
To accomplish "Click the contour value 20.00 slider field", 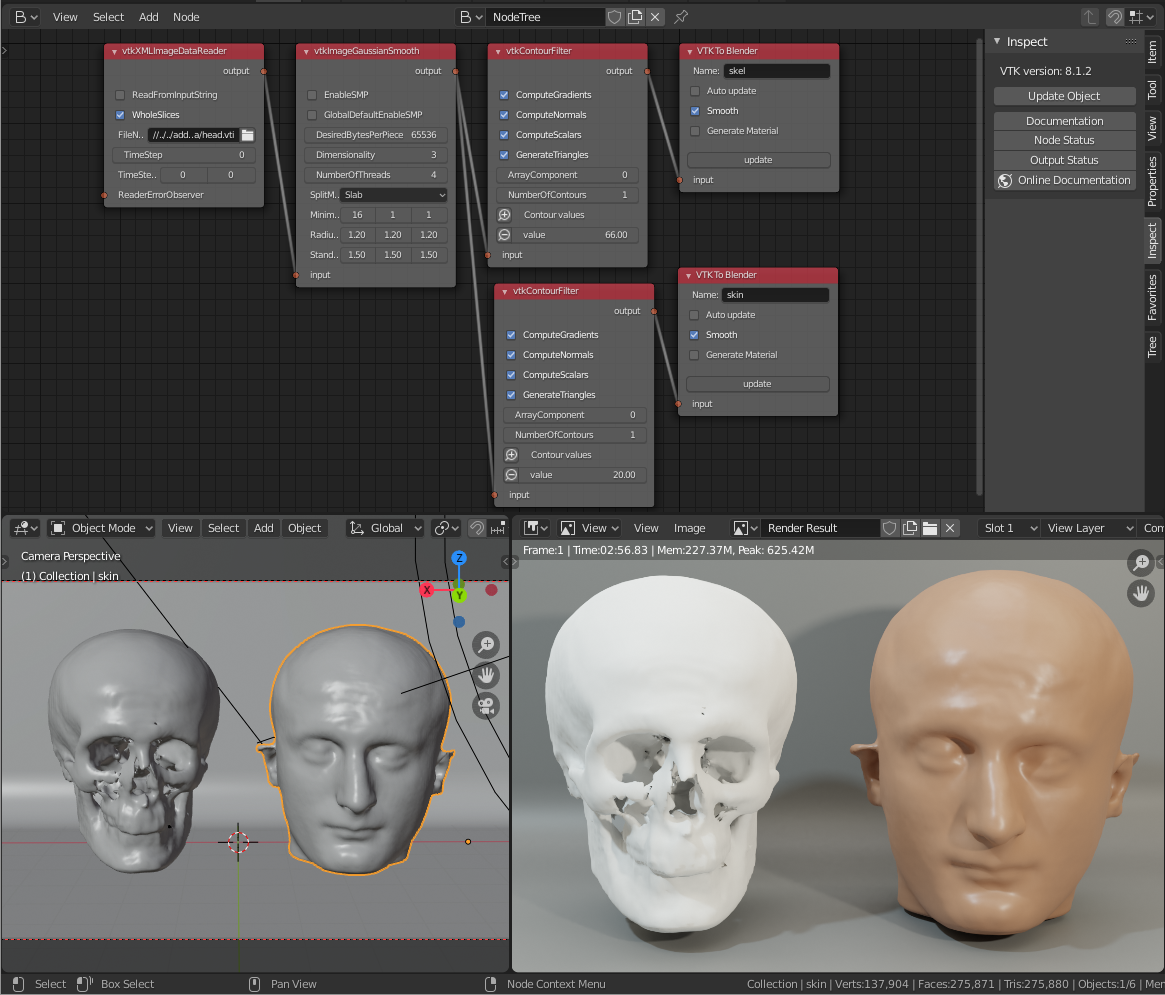I will pos(582,475).
